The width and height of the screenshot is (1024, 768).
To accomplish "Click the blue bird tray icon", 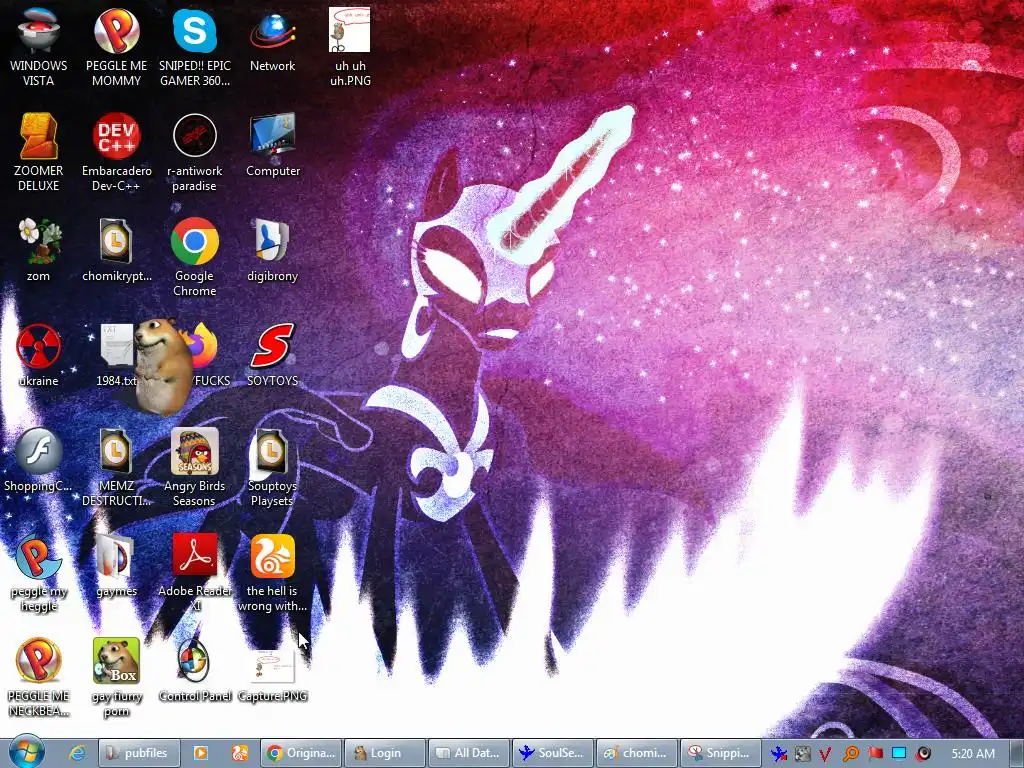I will point(778,754).
